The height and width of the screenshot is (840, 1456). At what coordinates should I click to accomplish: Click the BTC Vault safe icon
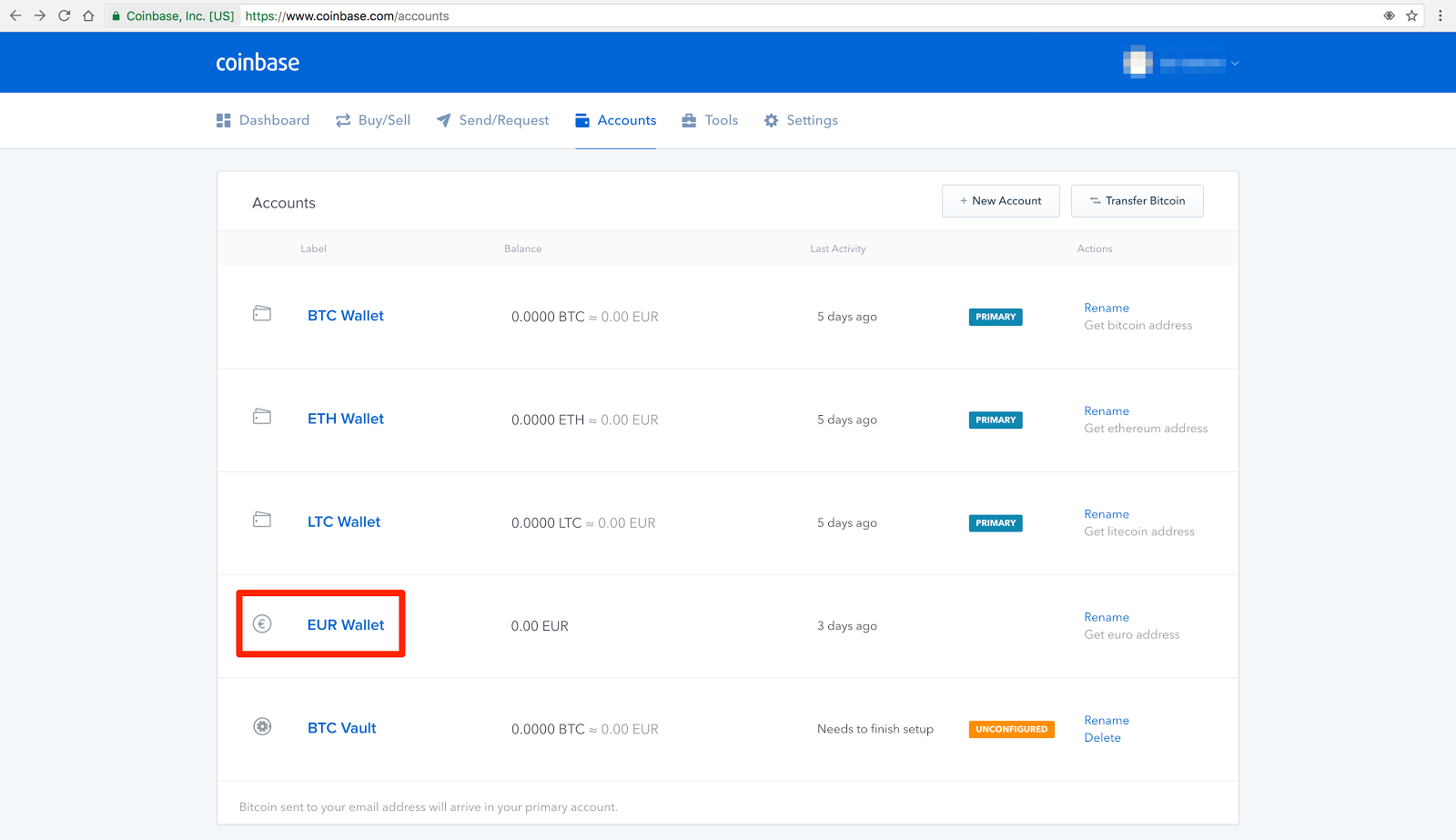click(262, 726)
